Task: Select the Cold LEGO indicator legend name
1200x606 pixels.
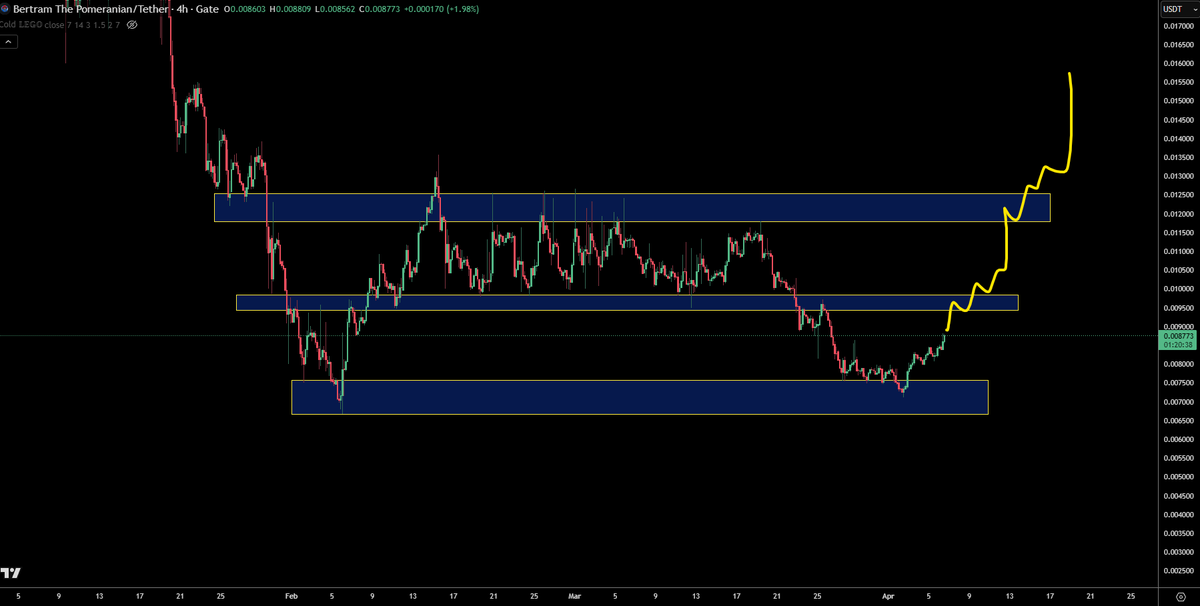Action: (21, 24)
